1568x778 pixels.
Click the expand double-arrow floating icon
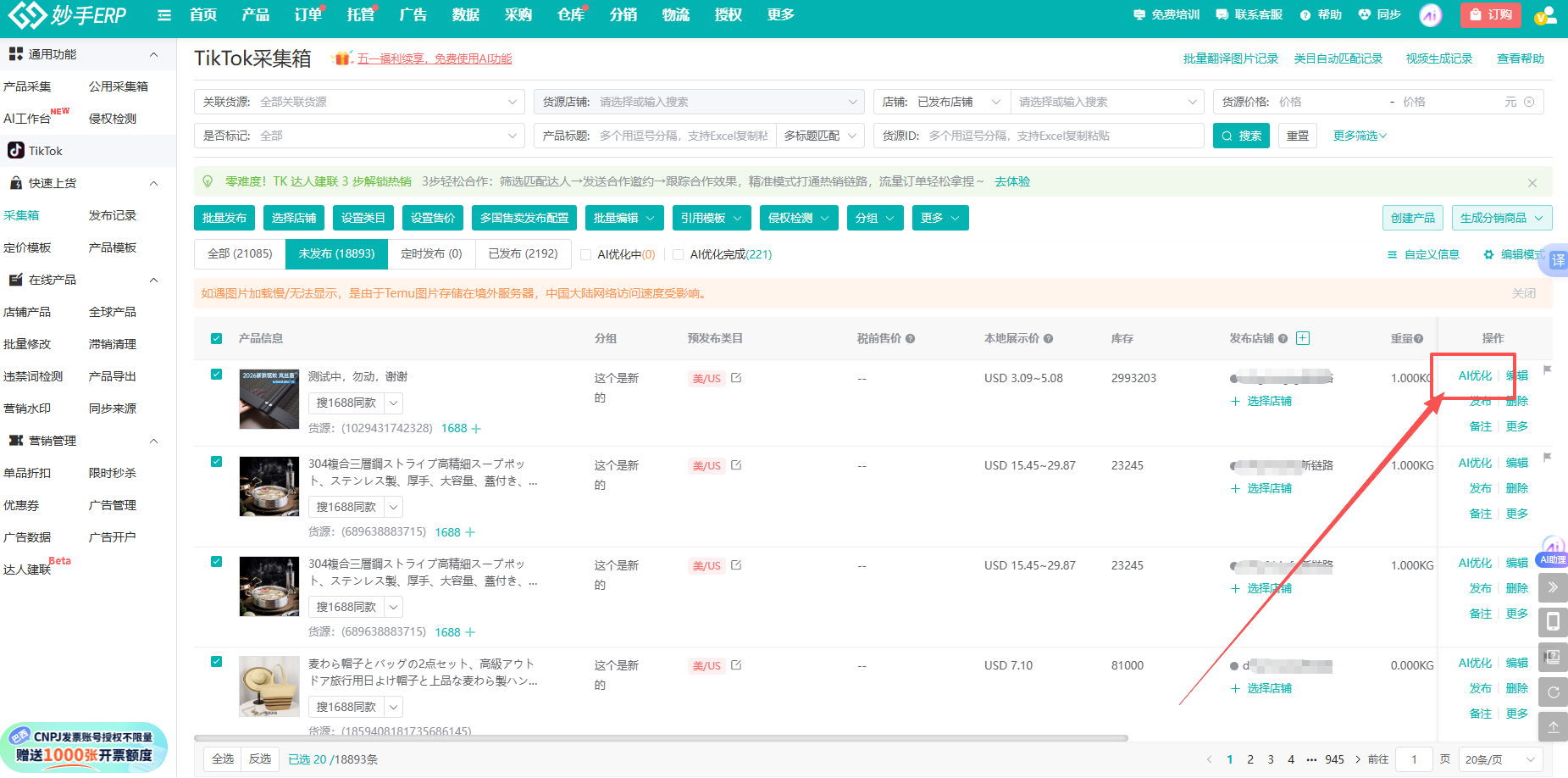click(x=1553, y=587)
